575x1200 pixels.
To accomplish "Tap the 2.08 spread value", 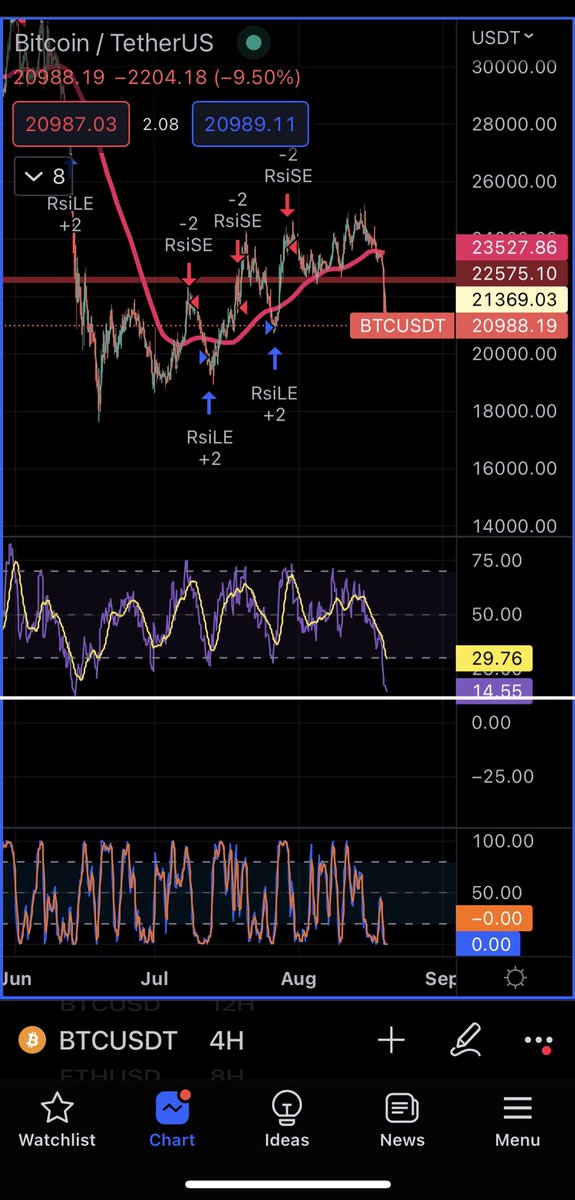I will (160, 125).
